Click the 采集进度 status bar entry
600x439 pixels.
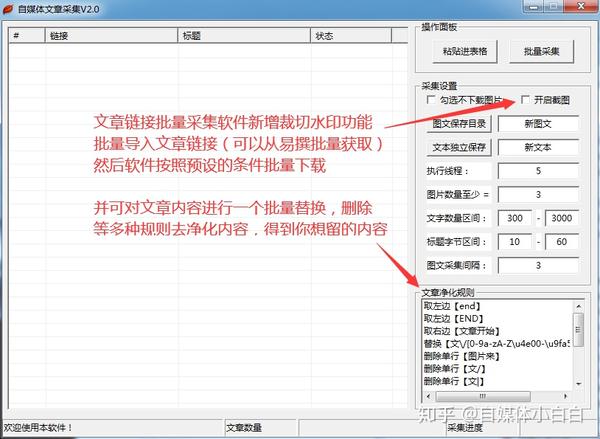[x=465, y=428]
